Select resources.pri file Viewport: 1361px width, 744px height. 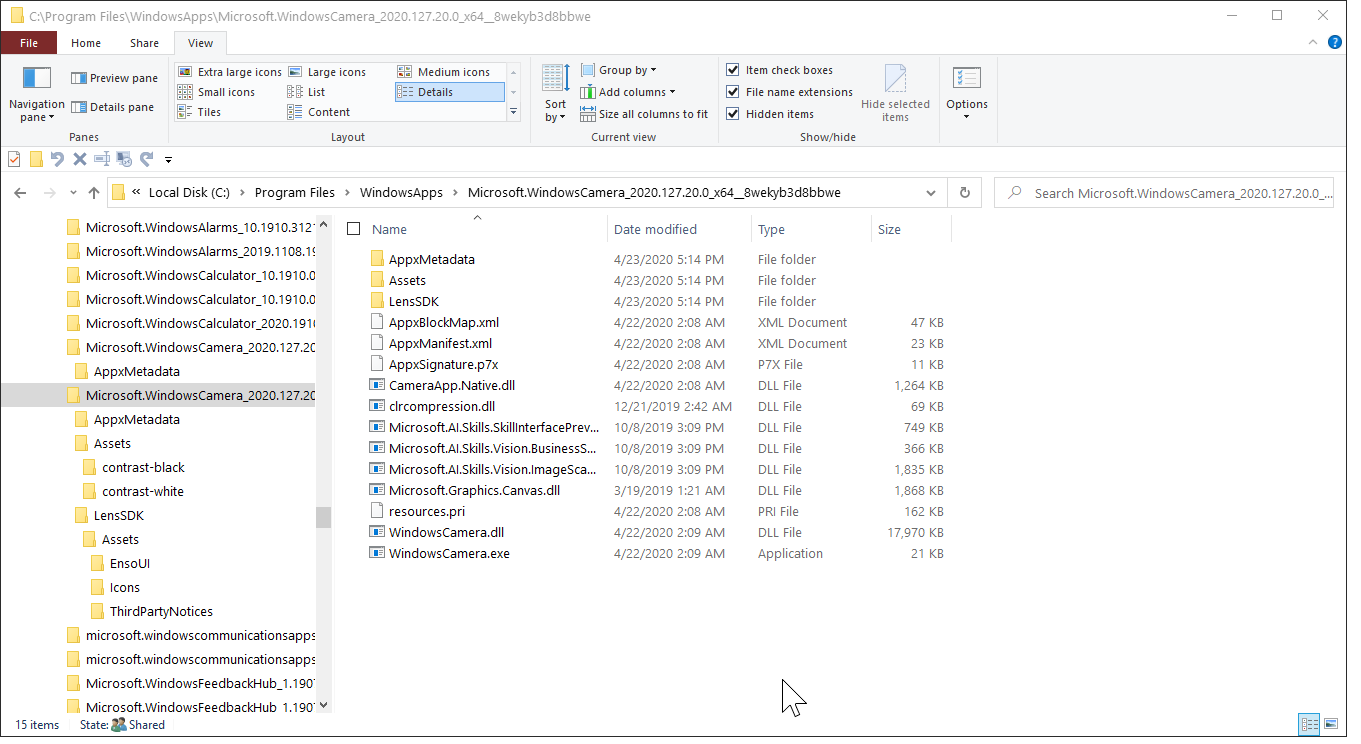(x=427, y=511)
